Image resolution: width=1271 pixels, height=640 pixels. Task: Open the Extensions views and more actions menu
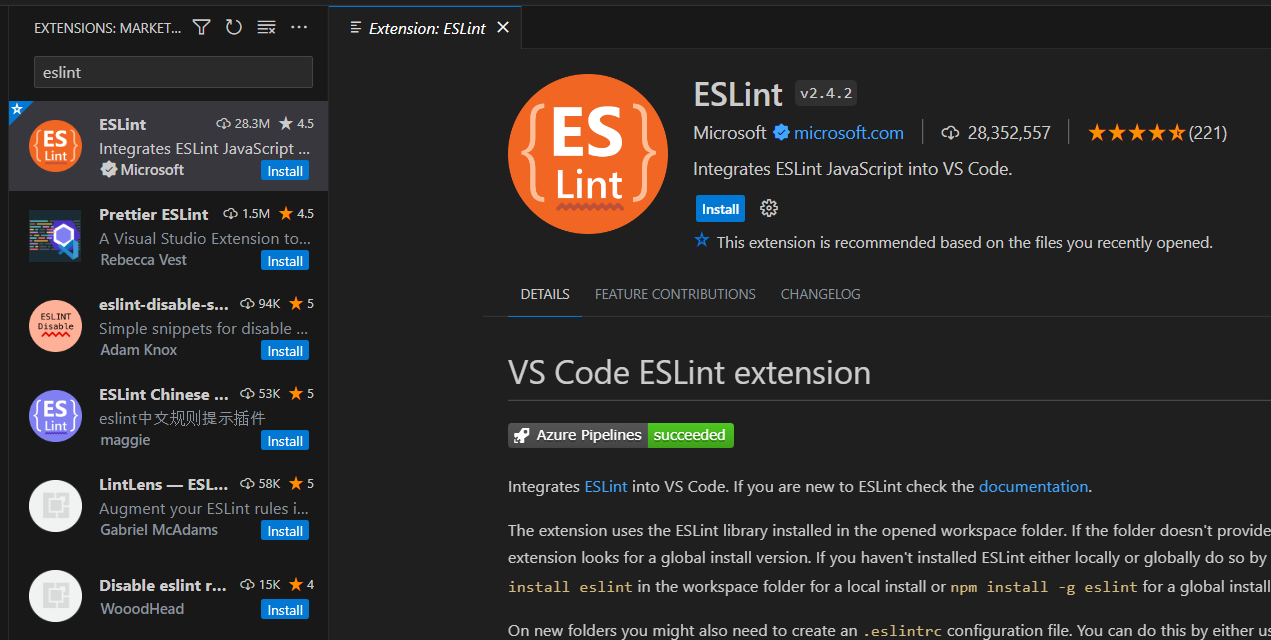coord(299,28)
